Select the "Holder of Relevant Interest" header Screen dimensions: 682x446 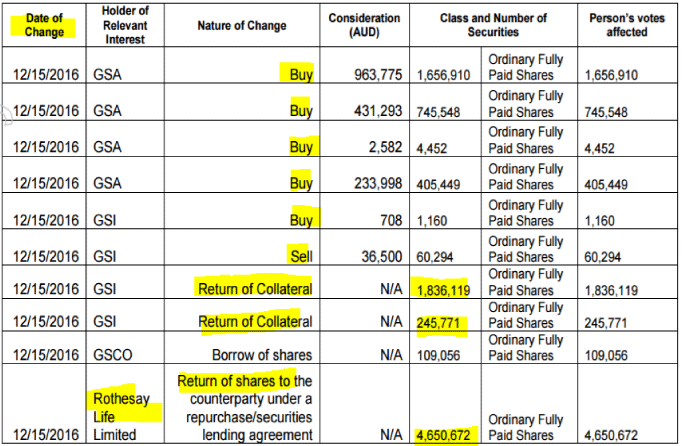[126, 25]
